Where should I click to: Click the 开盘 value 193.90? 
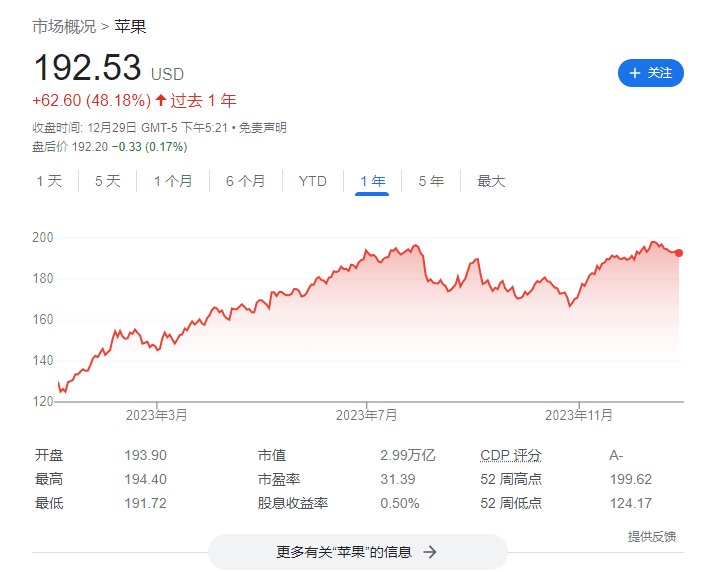145,456
